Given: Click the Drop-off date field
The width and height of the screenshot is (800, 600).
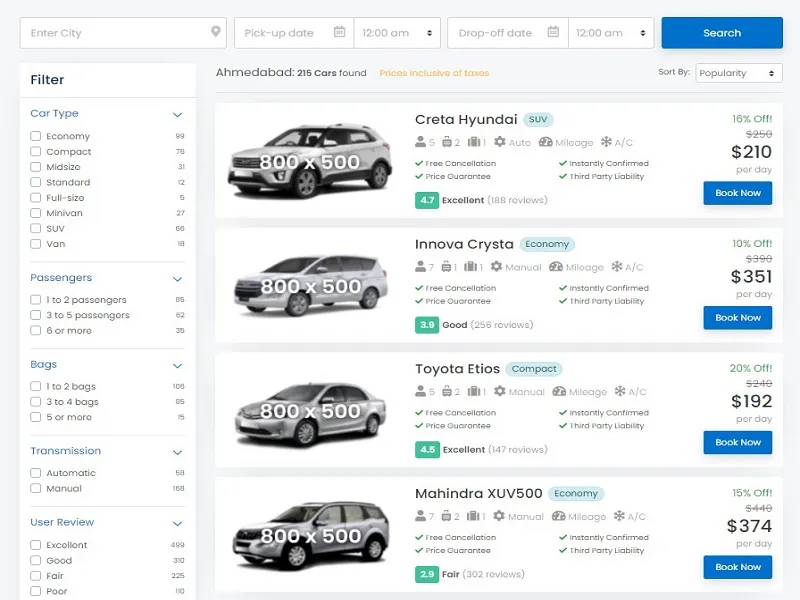Looking at the screenshot, I should (x=508, y=33).
